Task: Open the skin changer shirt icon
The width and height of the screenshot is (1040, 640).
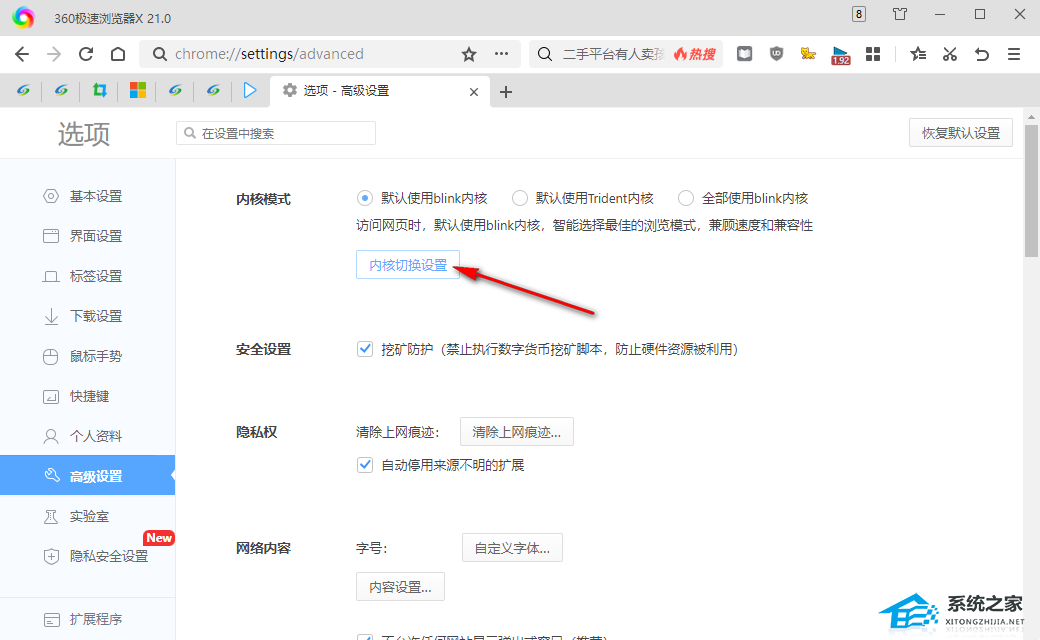Action: click(900, 14)
